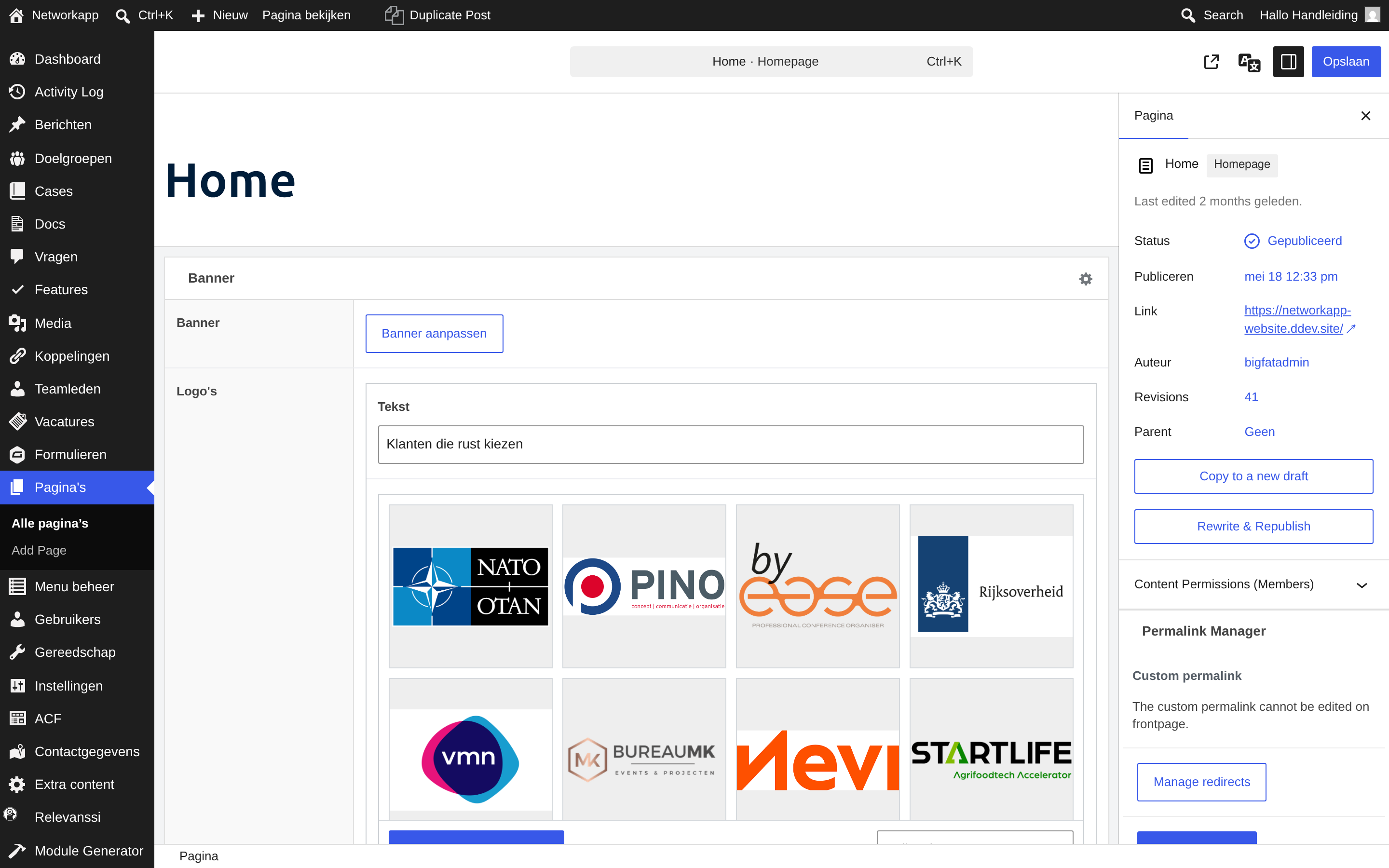This screenshot has height=868, width=1389.
Task: Click the Opslaan save button
Action: tap(1346, 61)
